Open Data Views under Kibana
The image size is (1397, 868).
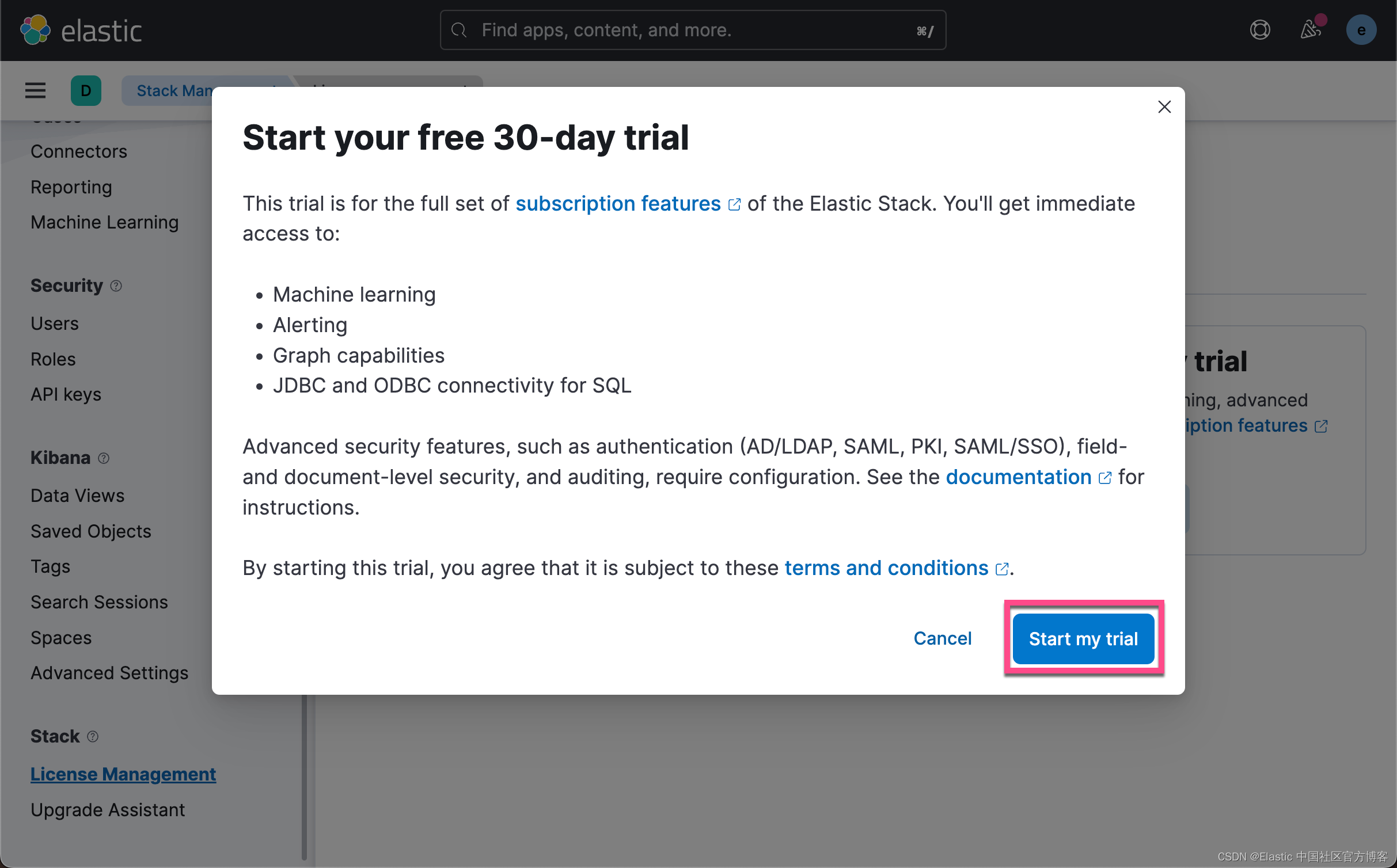click(x=77, y=496)
